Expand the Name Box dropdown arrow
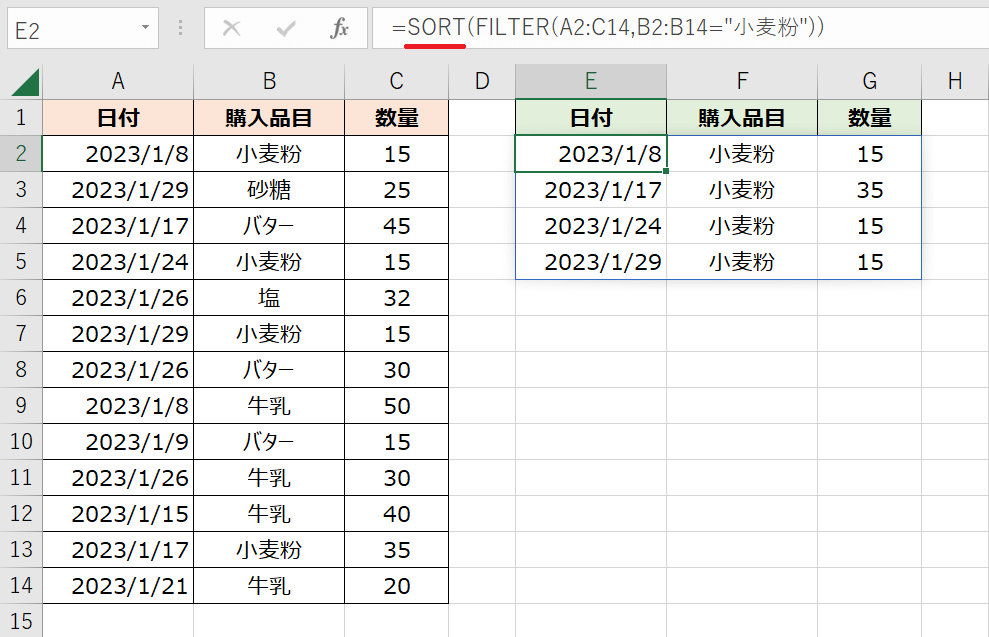Image resolution: width=989 pixels, height=637 pixels. 146,28
